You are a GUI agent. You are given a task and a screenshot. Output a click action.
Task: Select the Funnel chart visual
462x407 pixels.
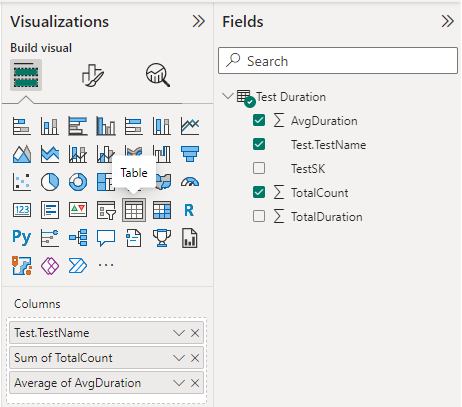(x=190, y=154)
